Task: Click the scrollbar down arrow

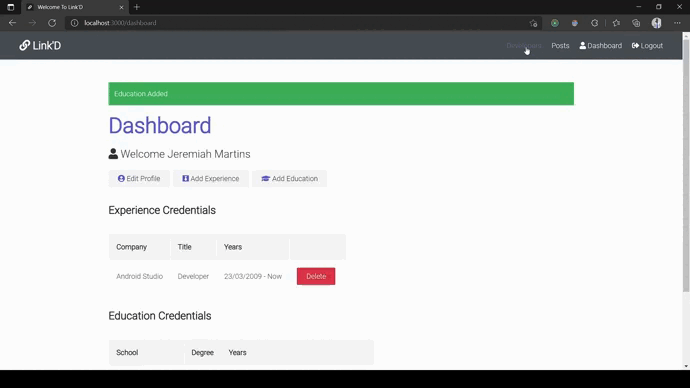Action: click(x=686, y=366)
